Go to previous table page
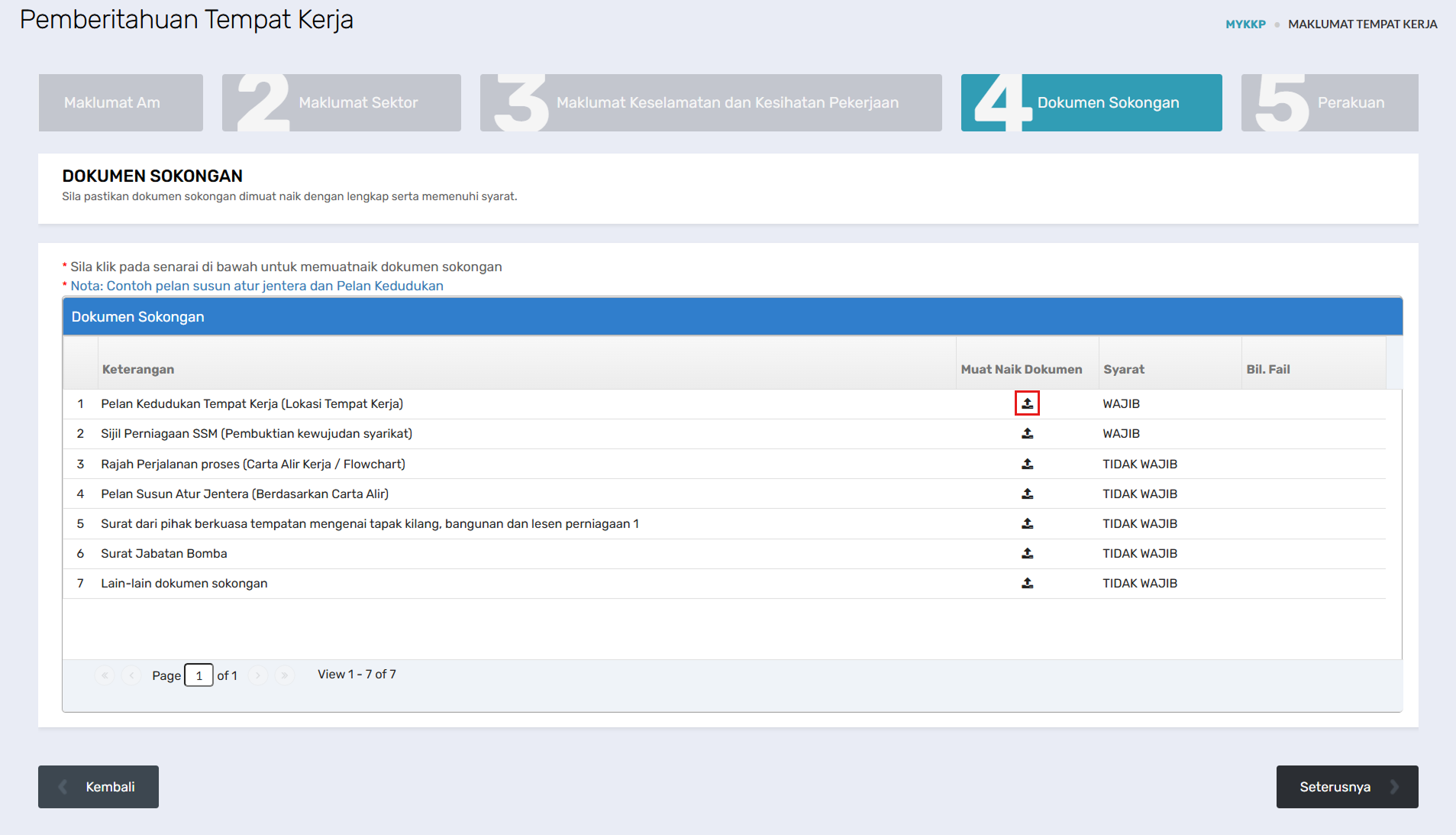Image resolution: width=1456 pixels, height=835 pixels. [x=131, y=675]
